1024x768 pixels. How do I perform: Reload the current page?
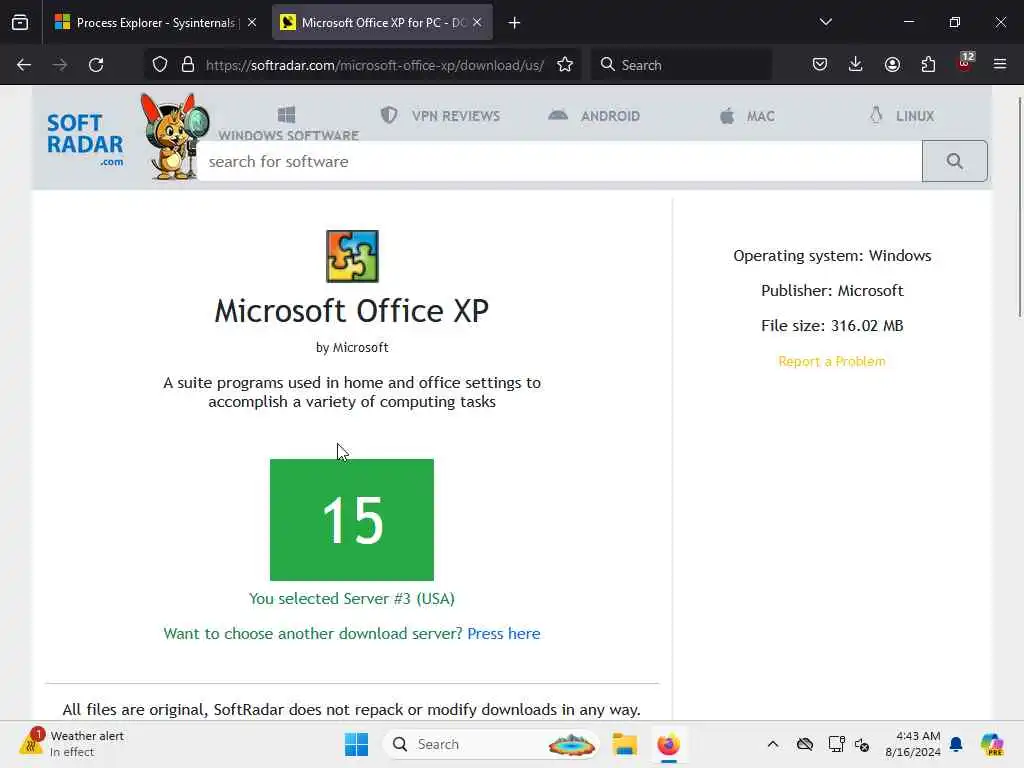click(96, 65)
